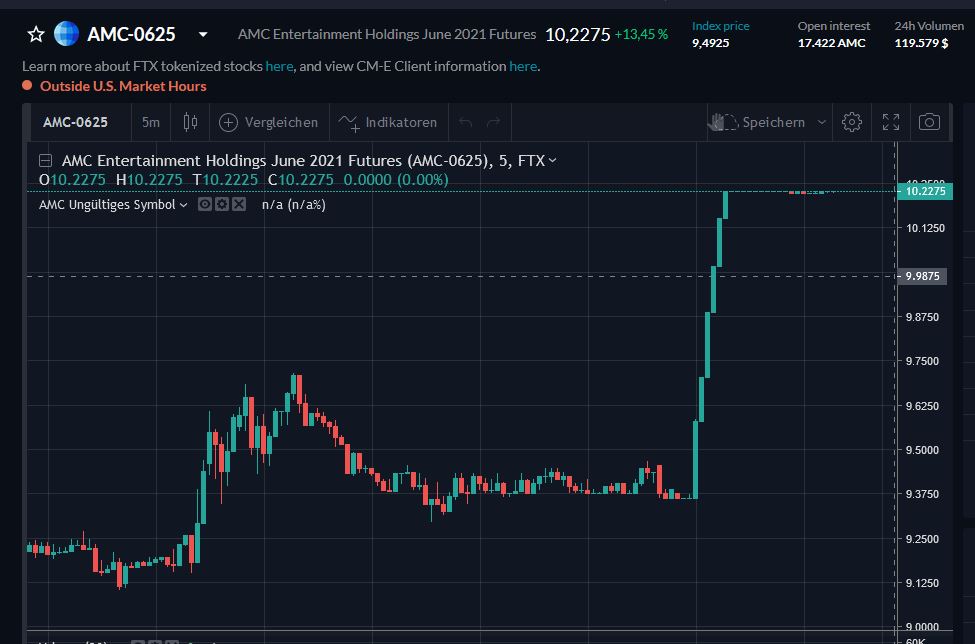Toggle fullscreen chart mode

890,122
